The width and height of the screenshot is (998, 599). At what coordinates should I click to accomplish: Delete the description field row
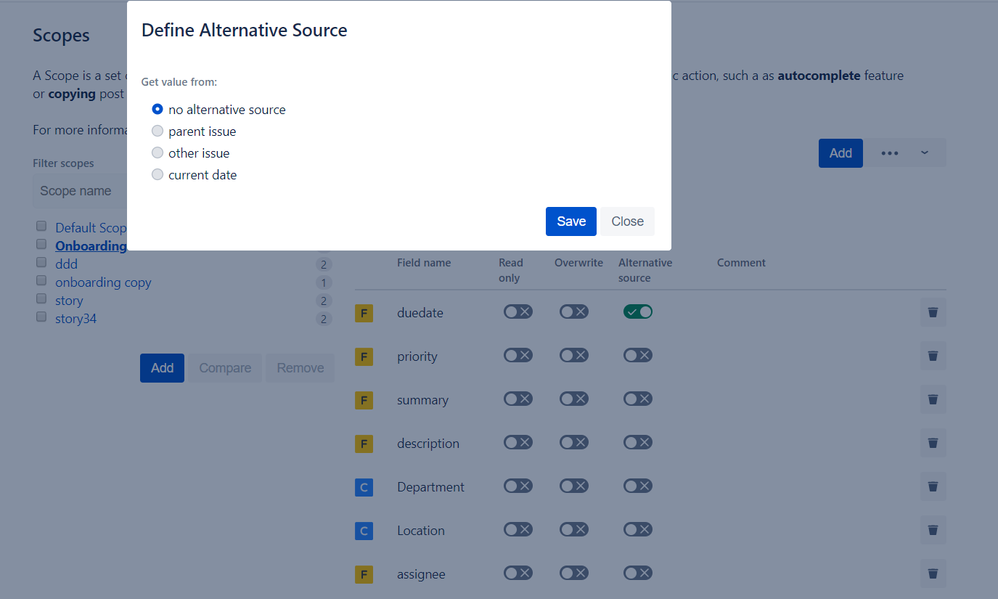[x=932, y=443]
